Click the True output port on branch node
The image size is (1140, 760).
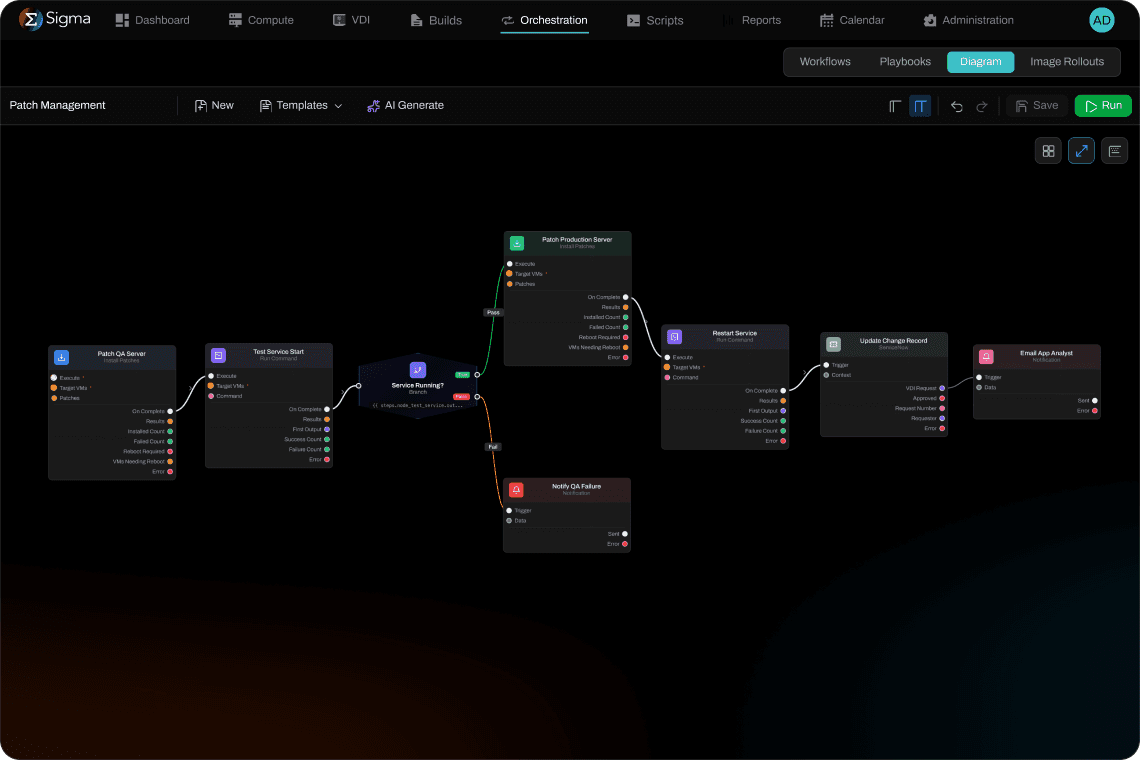[477, 375]
